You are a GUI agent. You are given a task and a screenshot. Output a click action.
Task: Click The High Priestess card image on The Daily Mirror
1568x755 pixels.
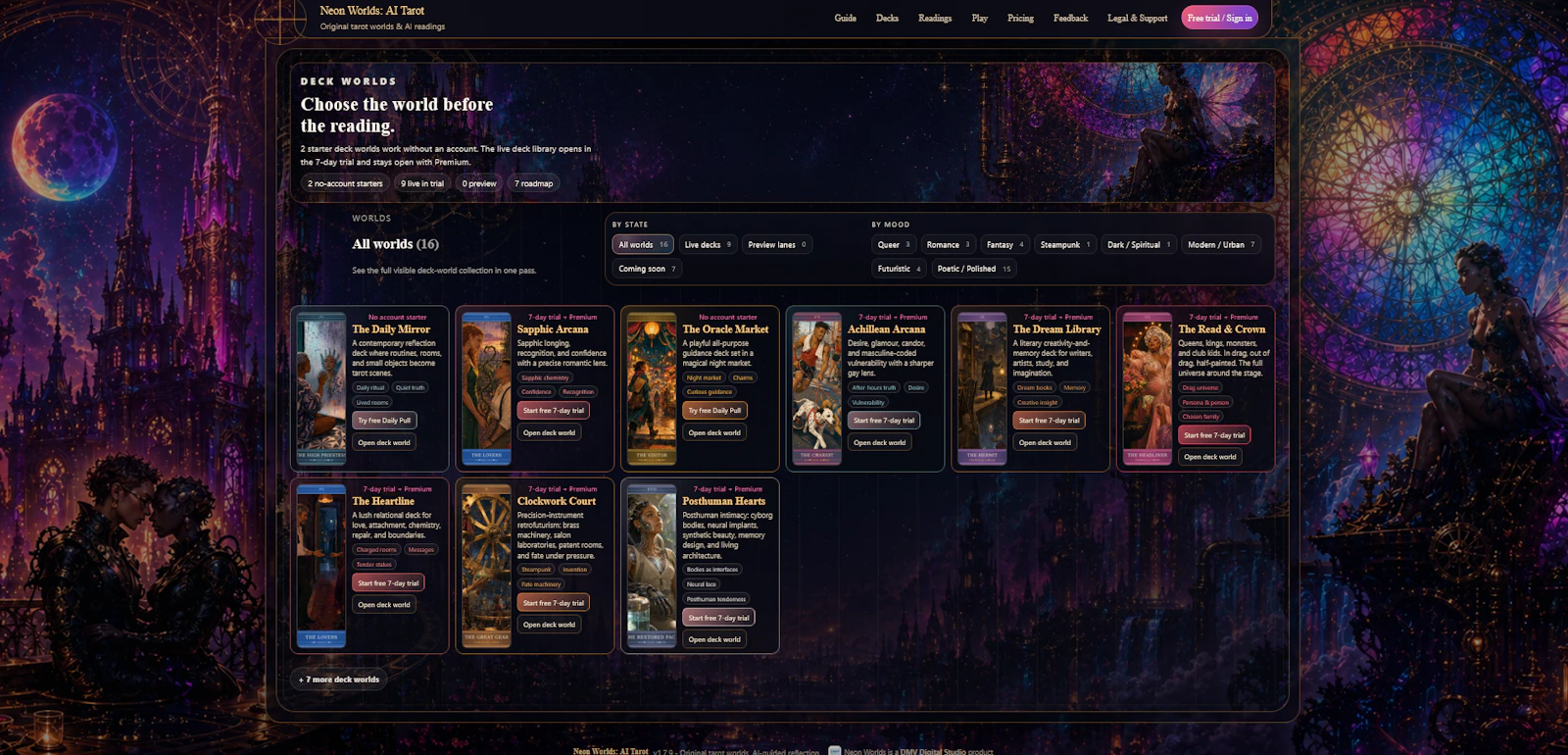[321, 388]
